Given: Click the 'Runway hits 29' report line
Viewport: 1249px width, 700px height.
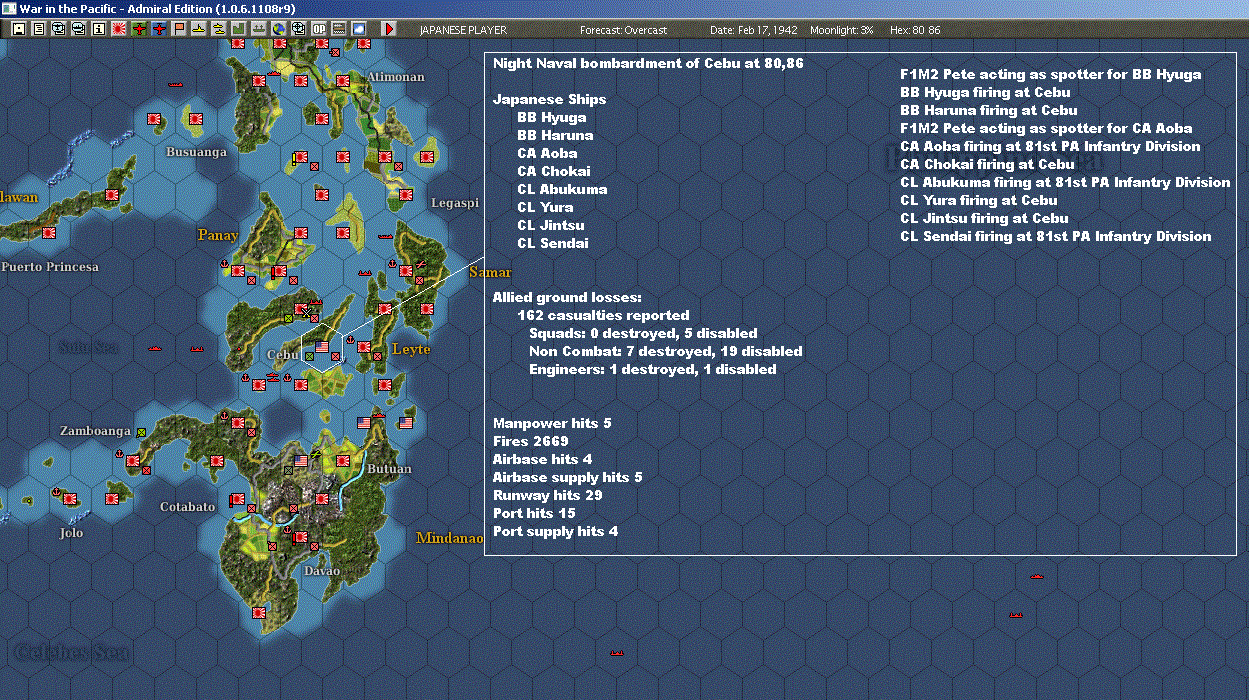Looking at the screenshot, I should (548, 495).
